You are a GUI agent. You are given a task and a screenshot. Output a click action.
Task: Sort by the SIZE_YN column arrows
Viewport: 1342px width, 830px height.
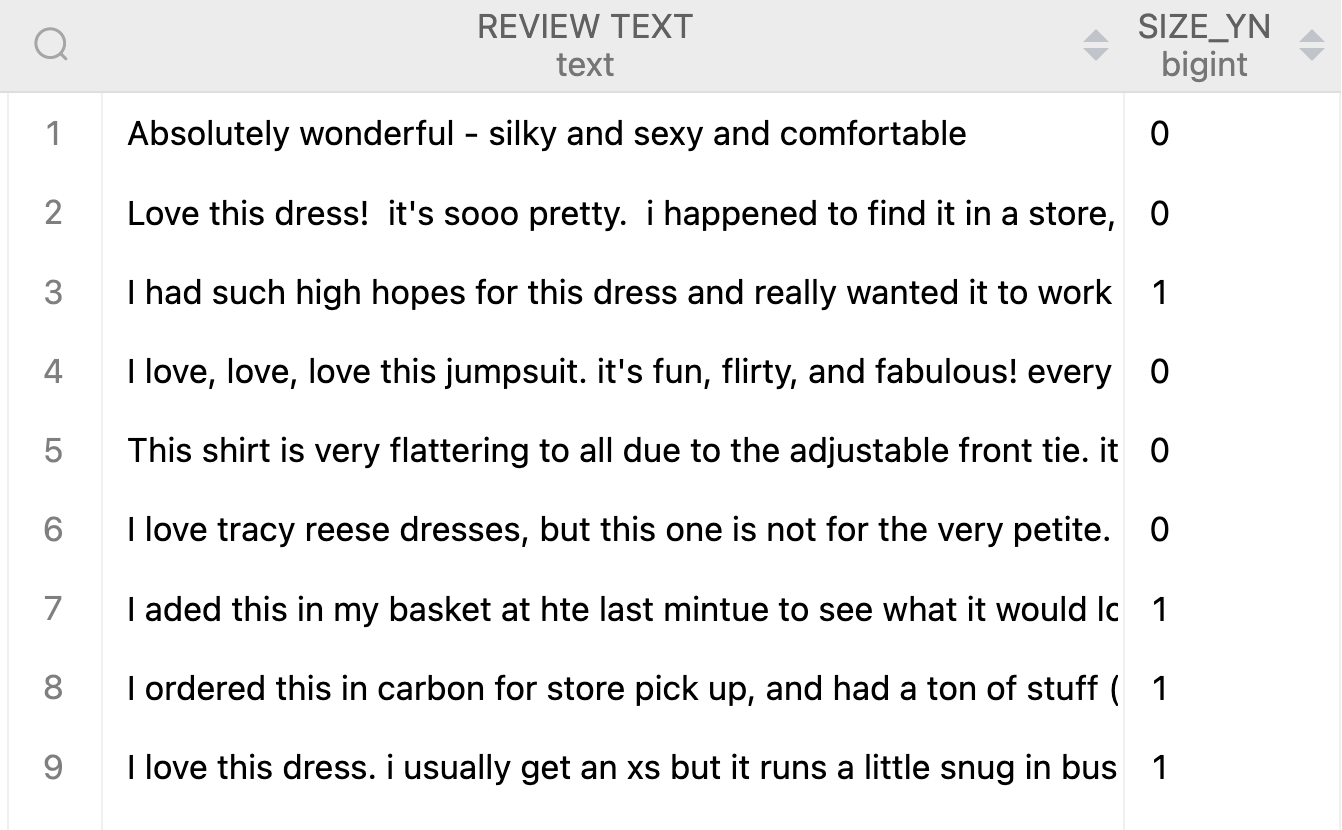coord(1311,45)
